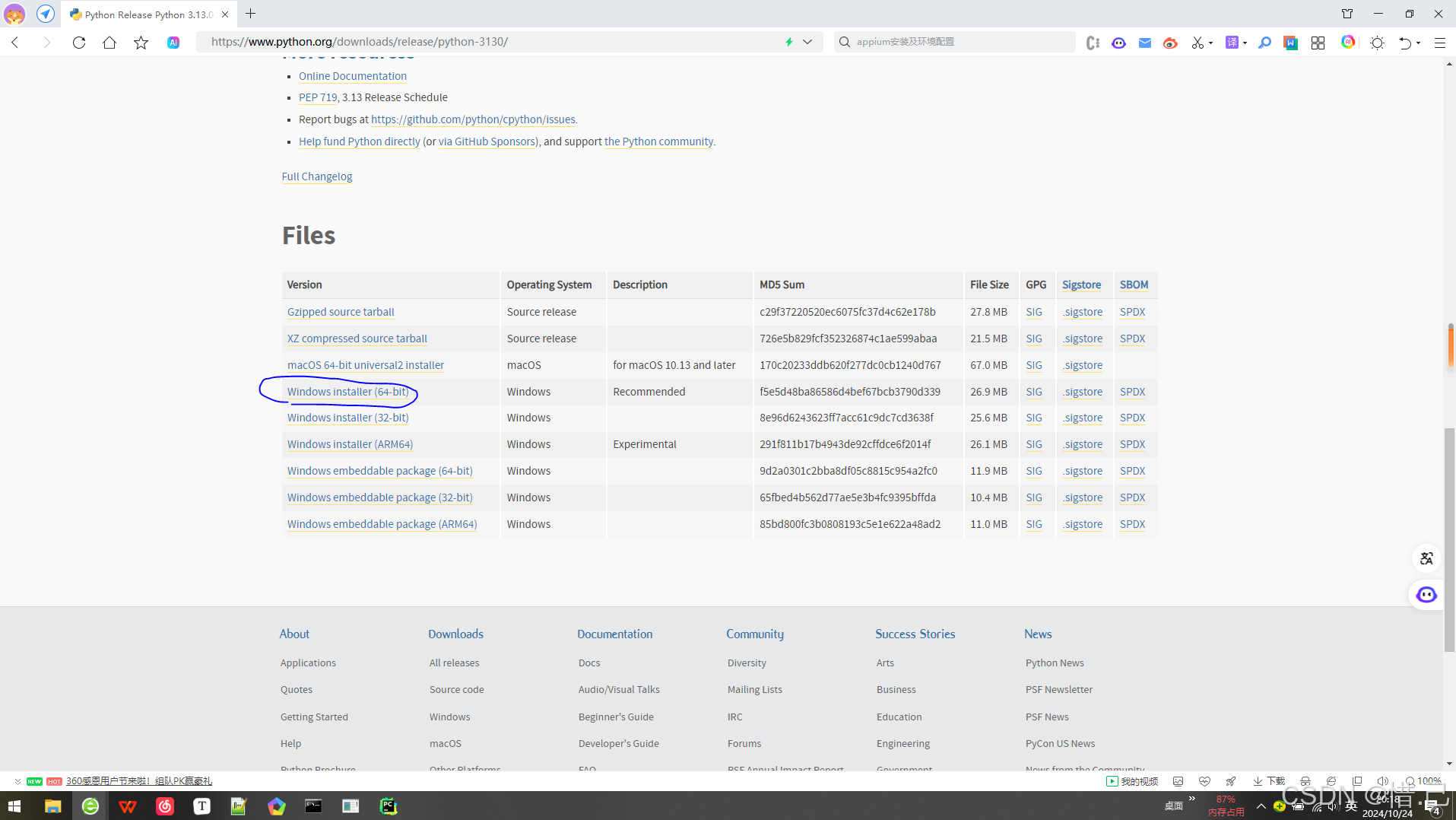Viewport: 1456px width, 820px height.
Task: Open a new tab with plus button
Action: point(250,14)
